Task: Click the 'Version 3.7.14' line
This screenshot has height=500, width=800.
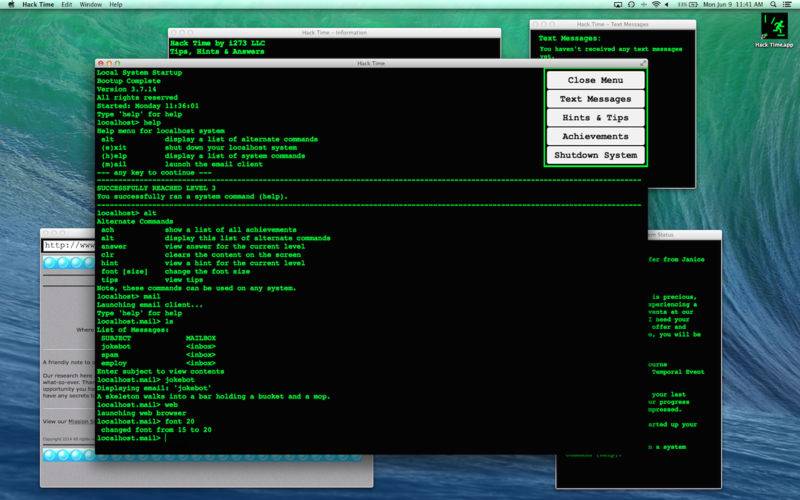Action: [127, 89]
